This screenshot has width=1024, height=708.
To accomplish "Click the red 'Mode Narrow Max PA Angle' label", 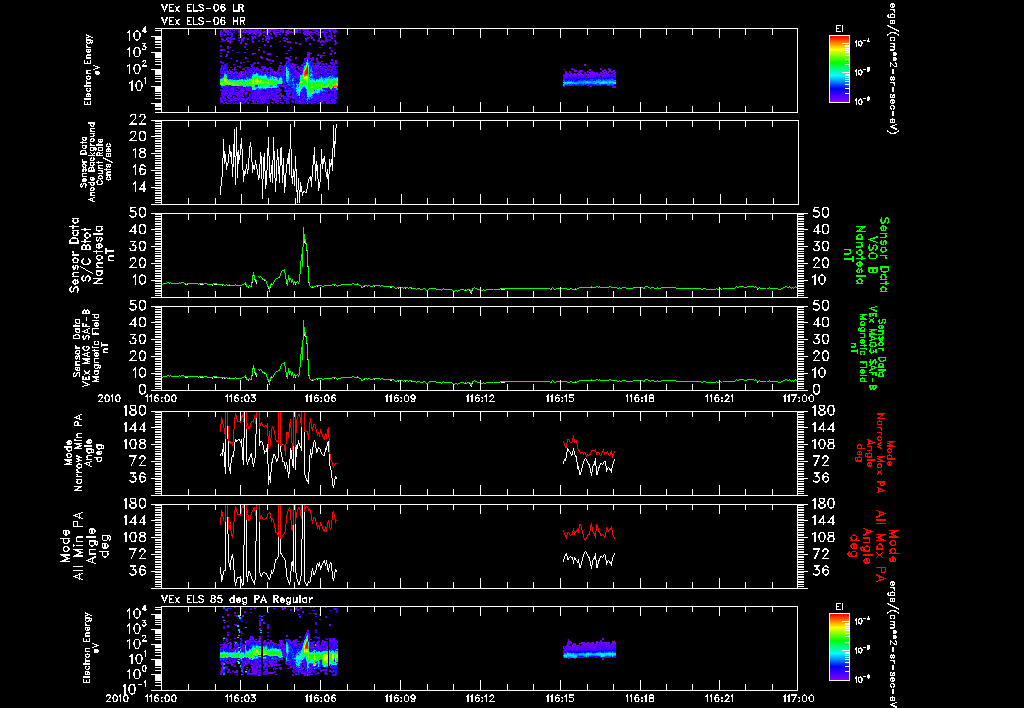I will coord(873,453).
